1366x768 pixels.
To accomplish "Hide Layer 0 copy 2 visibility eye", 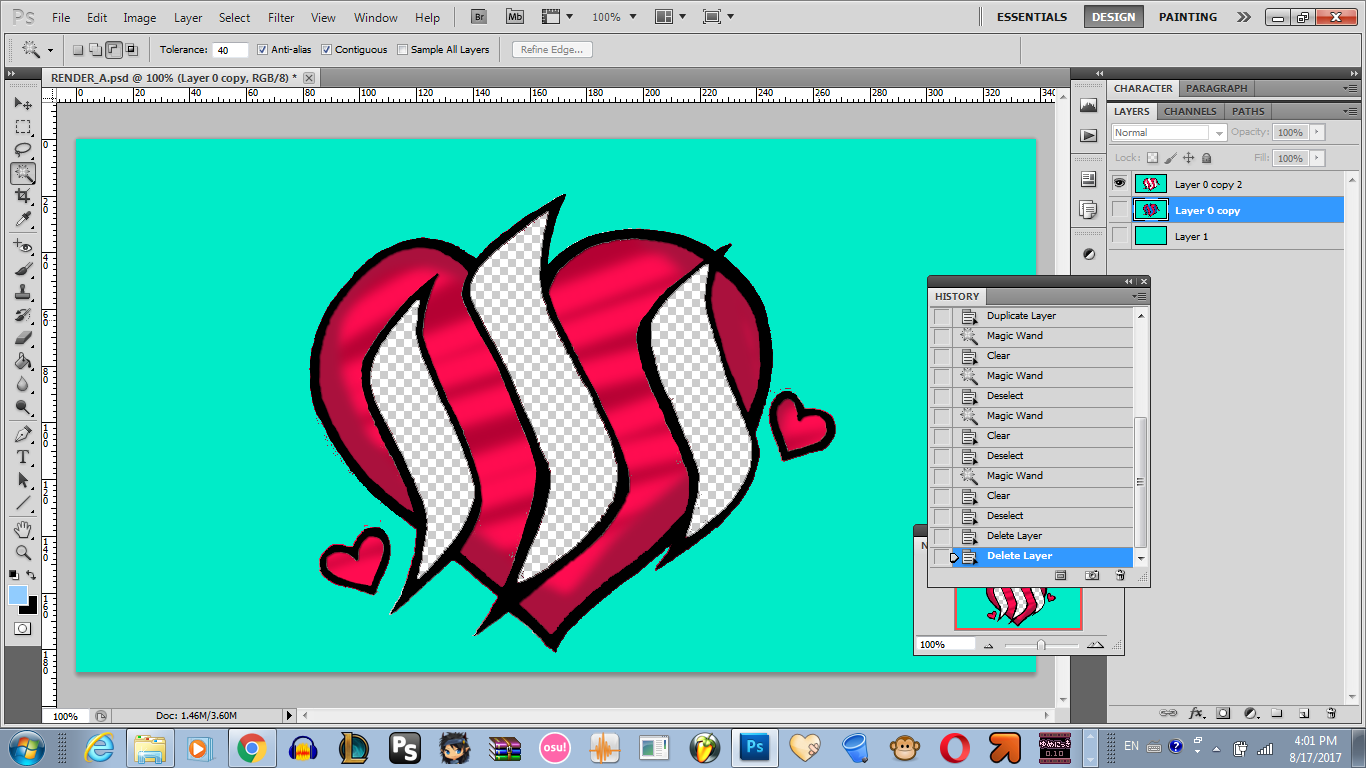I will (1119, 184).
